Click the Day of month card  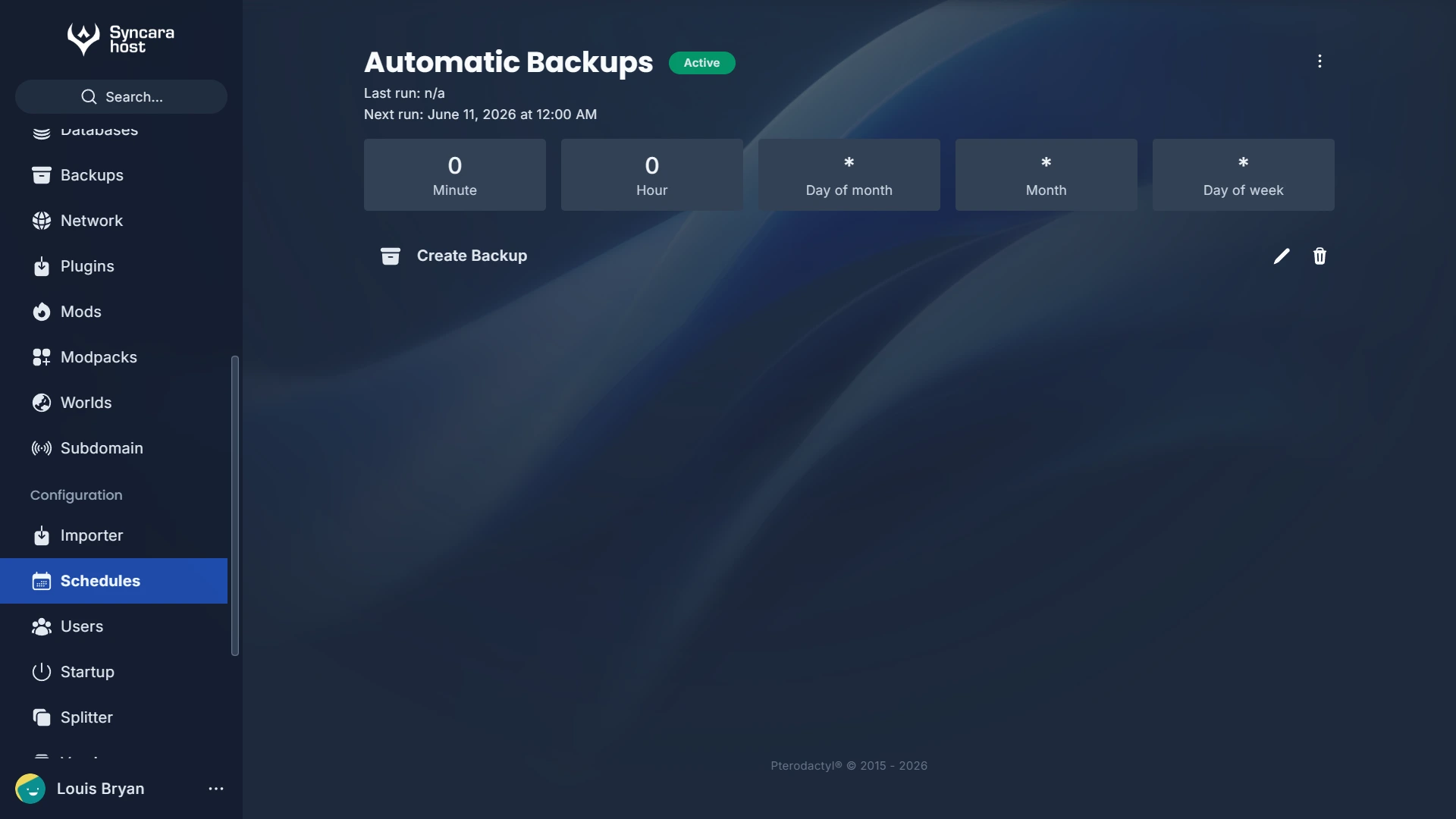849,174
